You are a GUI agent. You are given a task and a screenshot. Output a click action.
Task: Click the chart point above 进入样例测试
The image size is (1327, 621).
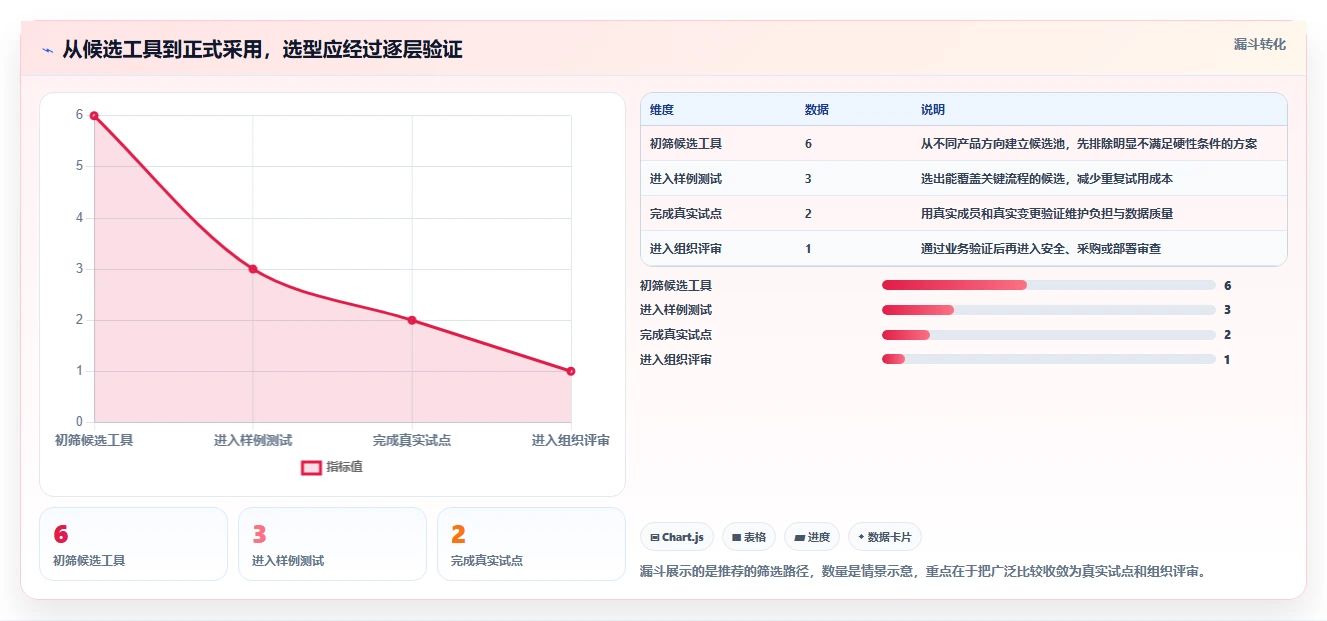253,269
